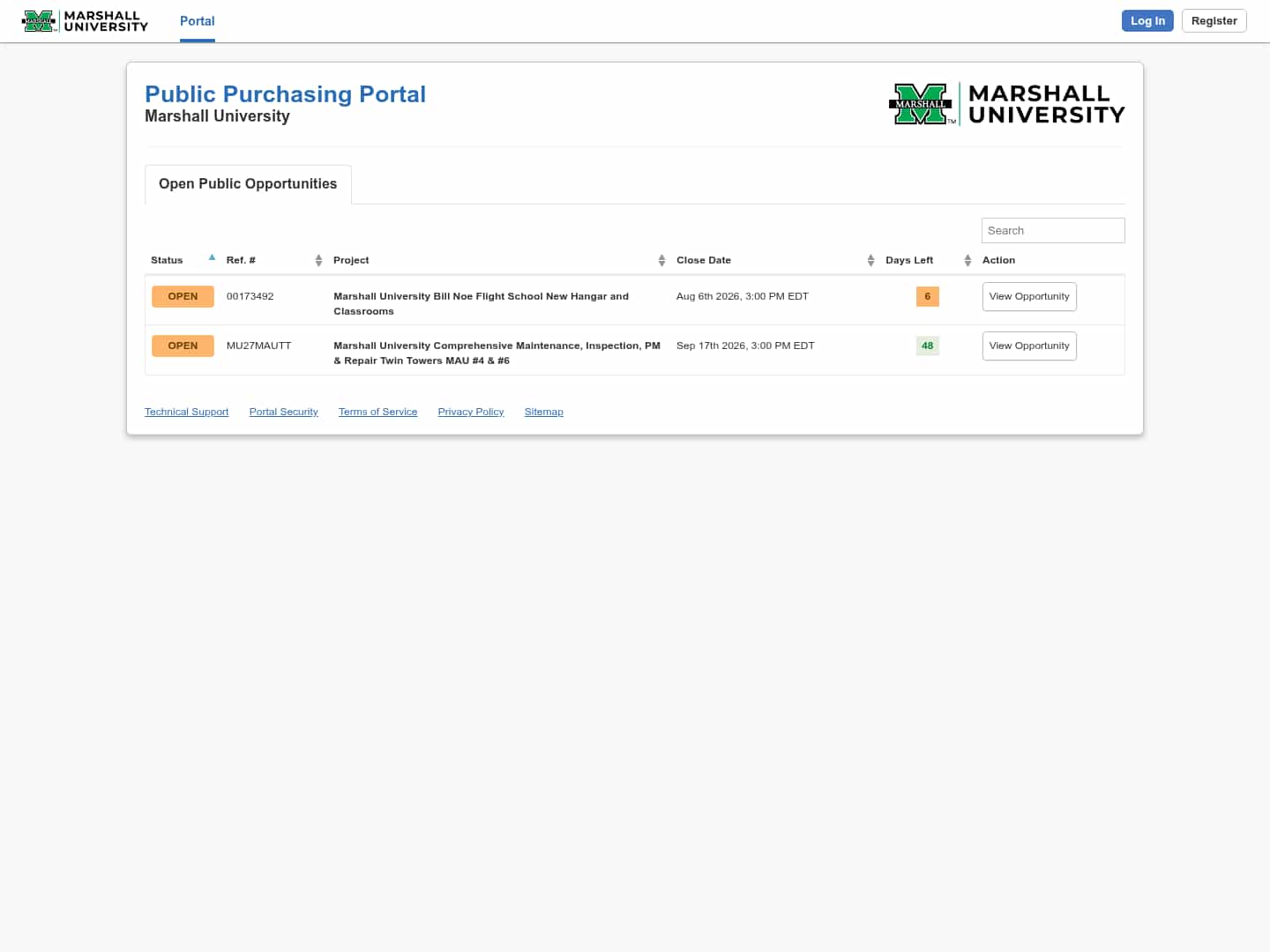1270x952 pixels.
Task: Open the Sitemap link
Action: pos(544,412)
